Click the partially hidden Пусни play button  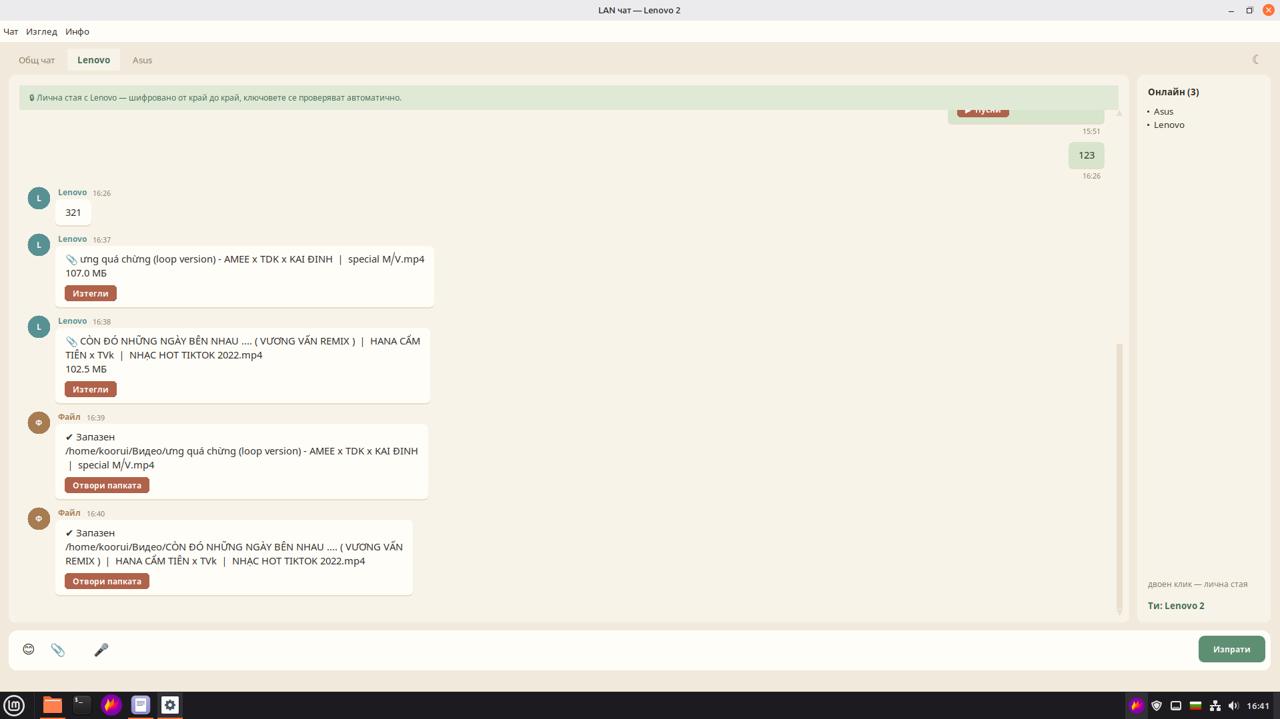[983, 112]
